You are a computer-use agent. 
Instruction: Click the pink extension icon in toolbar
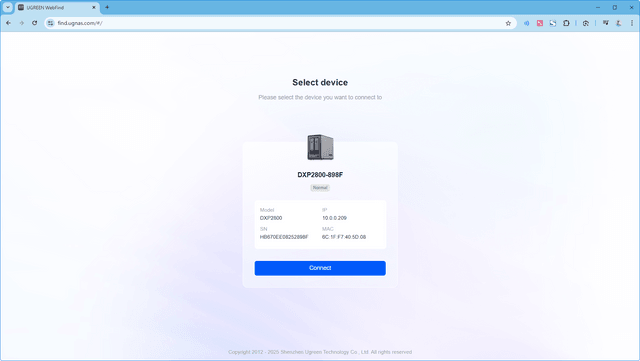coord(540,23)
